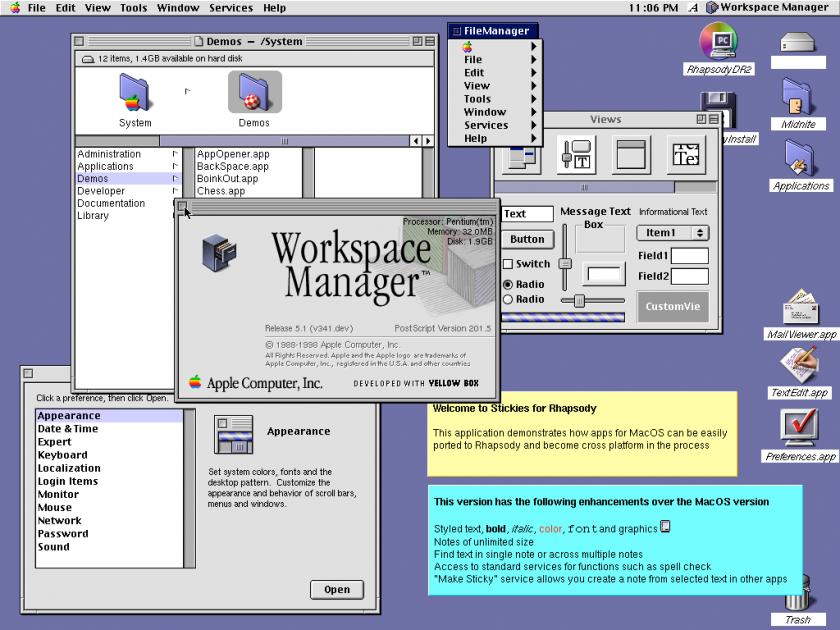This screenshot has width=840, height=630.
Task: Select the window palette icon in Views
Action: 631,155
